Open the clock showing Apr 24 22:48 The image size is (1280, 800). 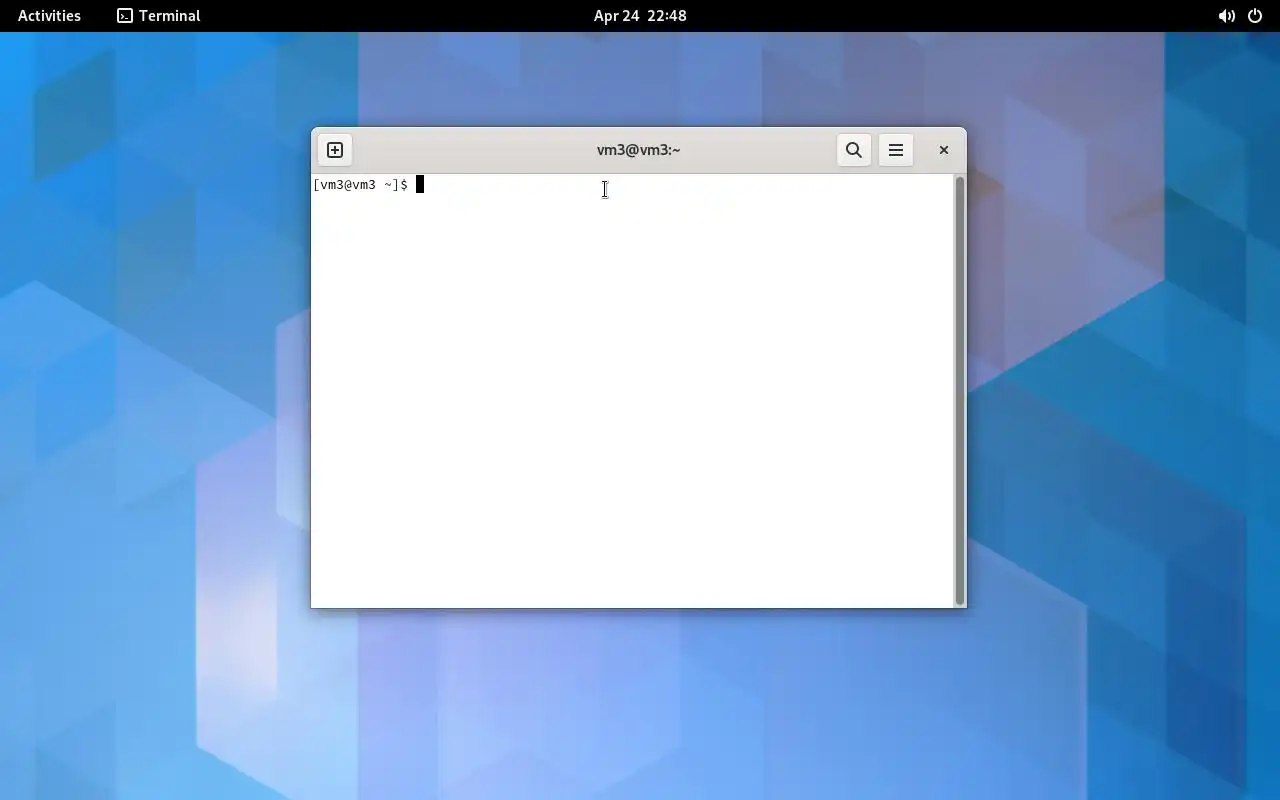(x=640, y=16)
